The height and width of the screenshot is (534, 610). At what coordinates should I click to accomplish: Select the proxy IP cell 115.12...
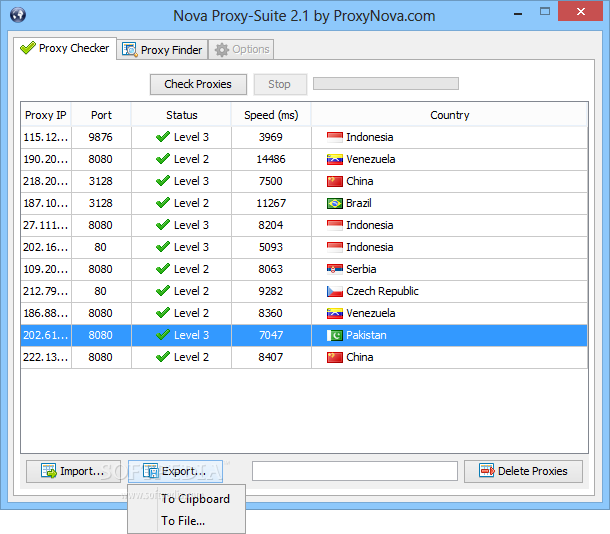46,137
